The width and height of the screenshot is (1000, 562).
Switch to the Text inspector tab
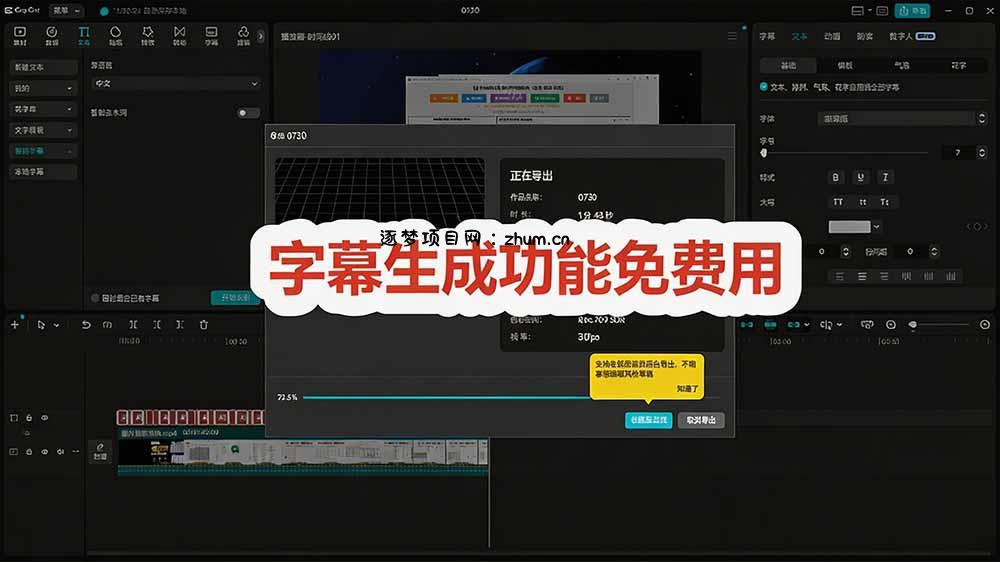coord(799,36)
